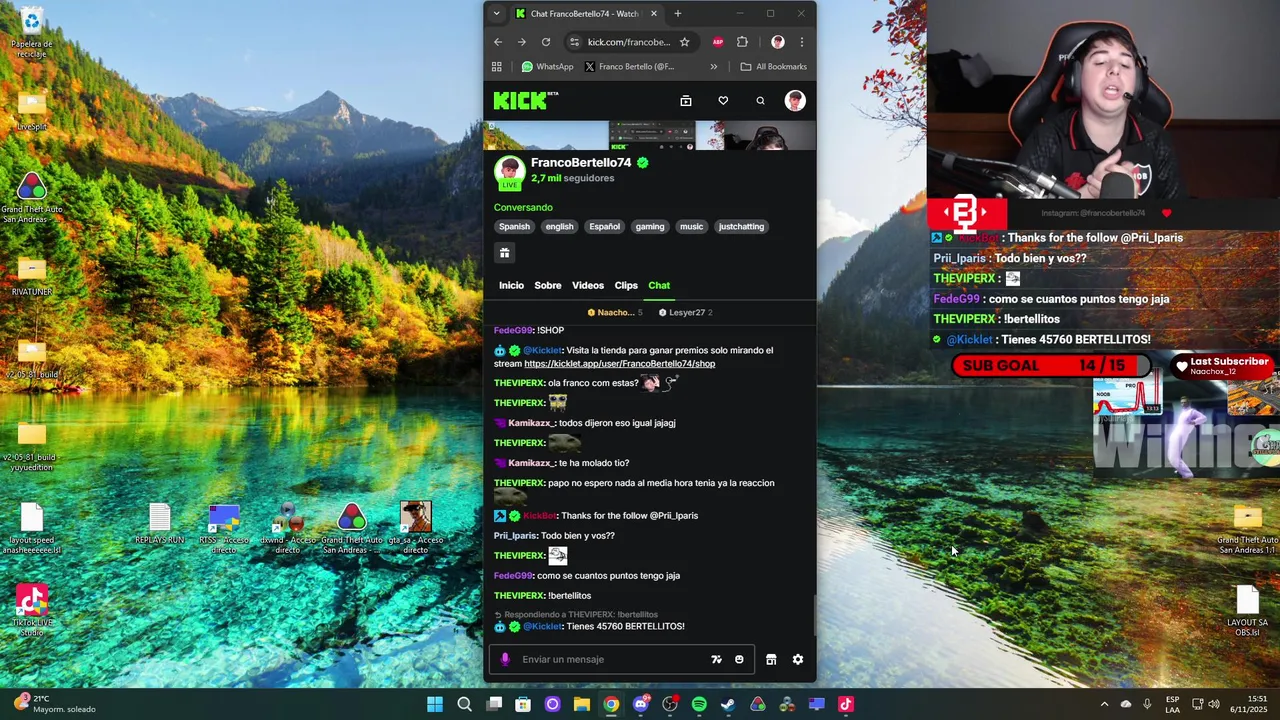
Task: Open Discord from the taskbar
Action: click(641, 704)
